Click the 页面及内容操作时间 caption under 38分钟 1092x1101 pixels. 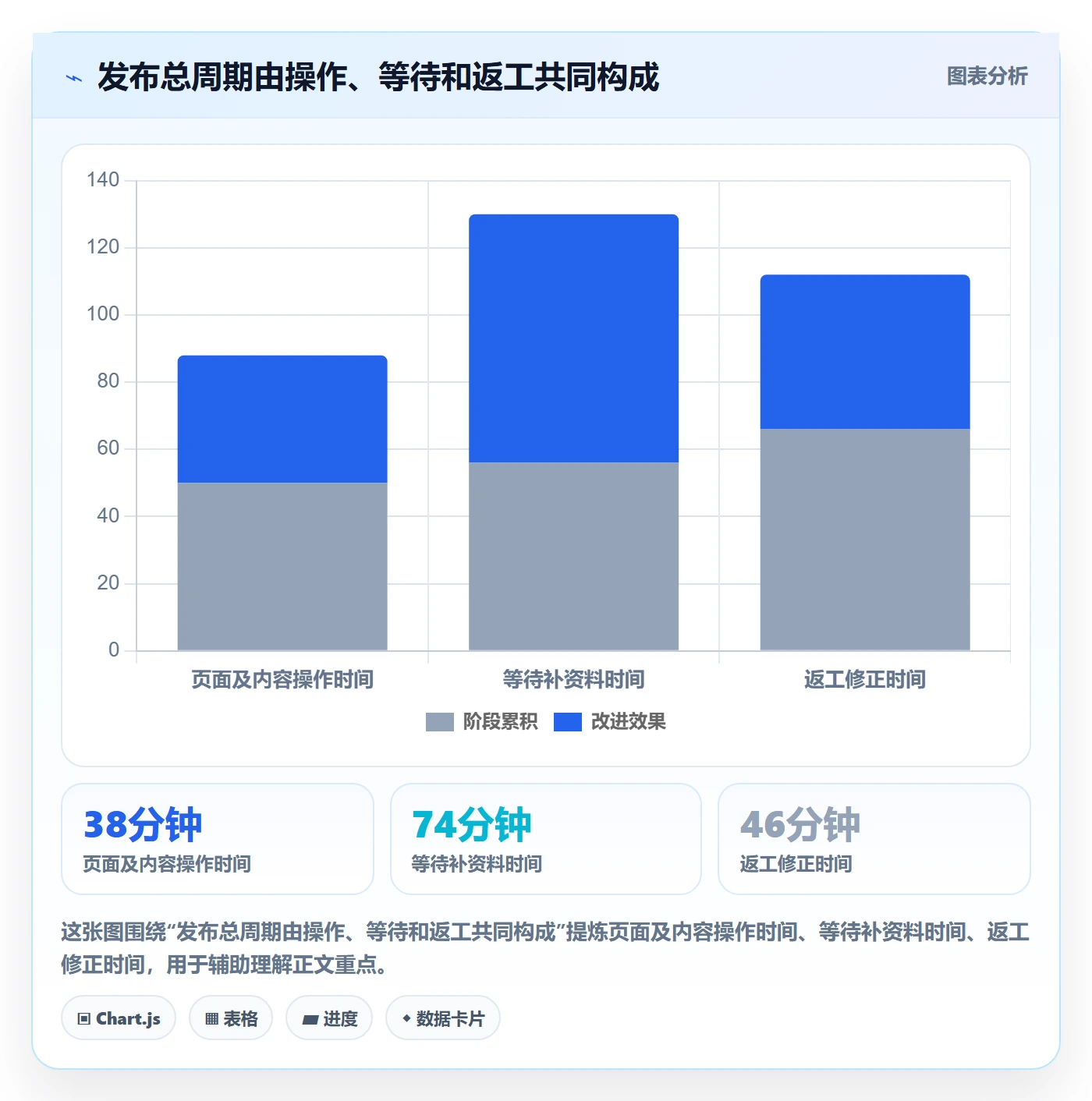tap(167, 864)
